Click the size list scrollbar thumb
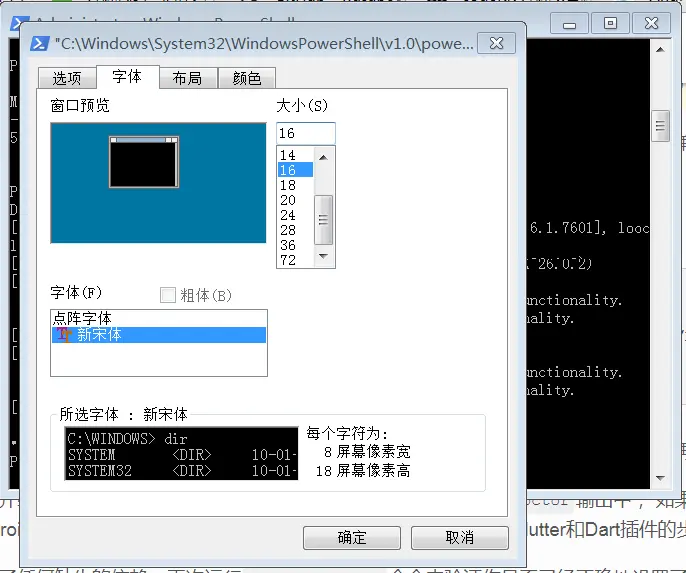 click(x=323, y=220)
